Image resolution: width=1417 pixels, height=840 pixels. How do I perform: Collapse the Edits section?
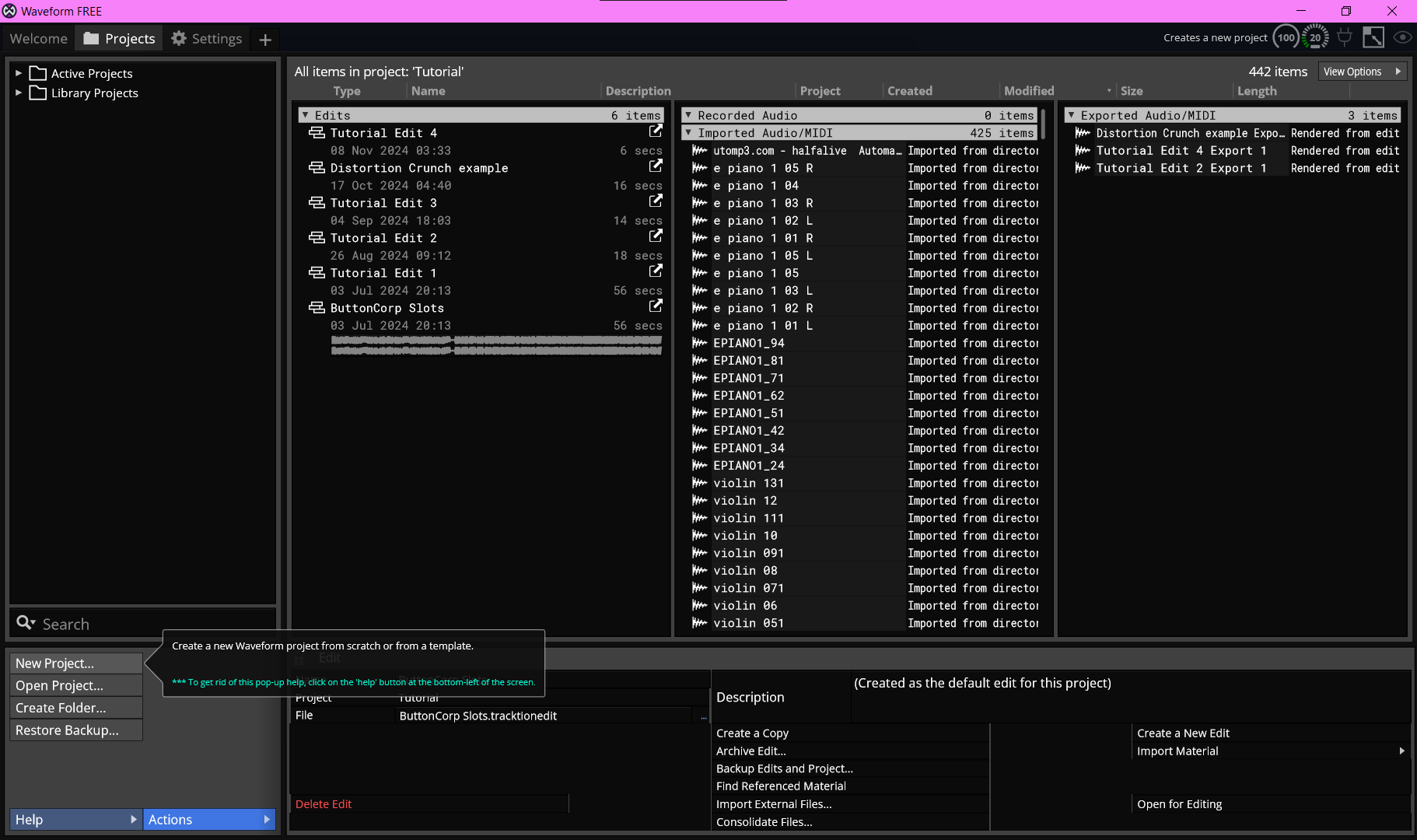point(306,115)
